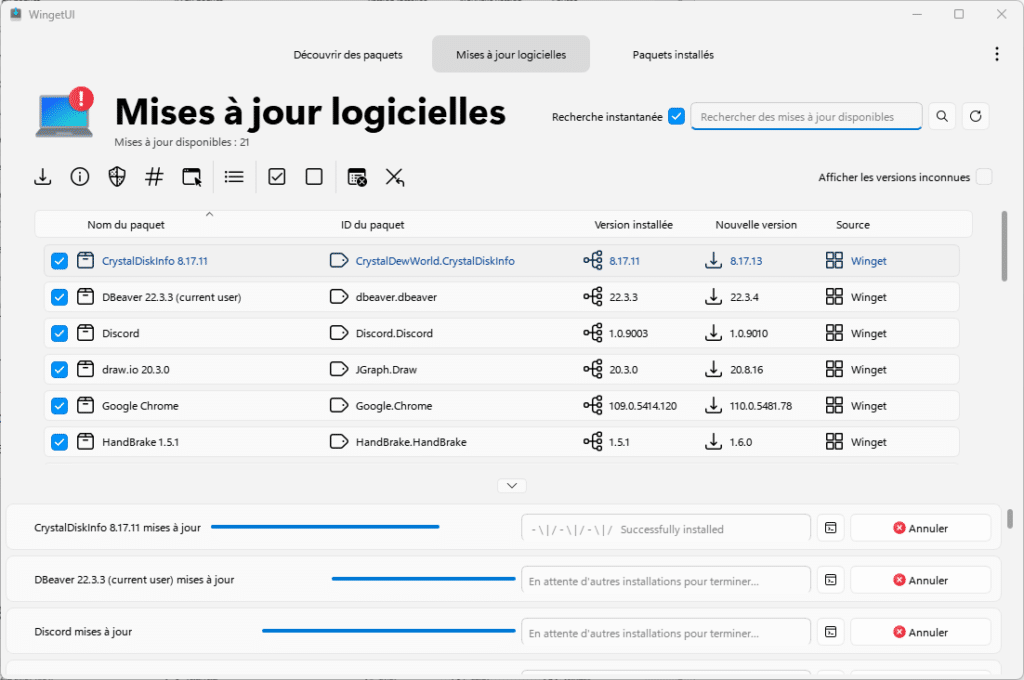Viewport: 1024px width, 680px height.
Task: Cancel the CrystalDiskInfo update with Annuler
Action: click(921, 528)
